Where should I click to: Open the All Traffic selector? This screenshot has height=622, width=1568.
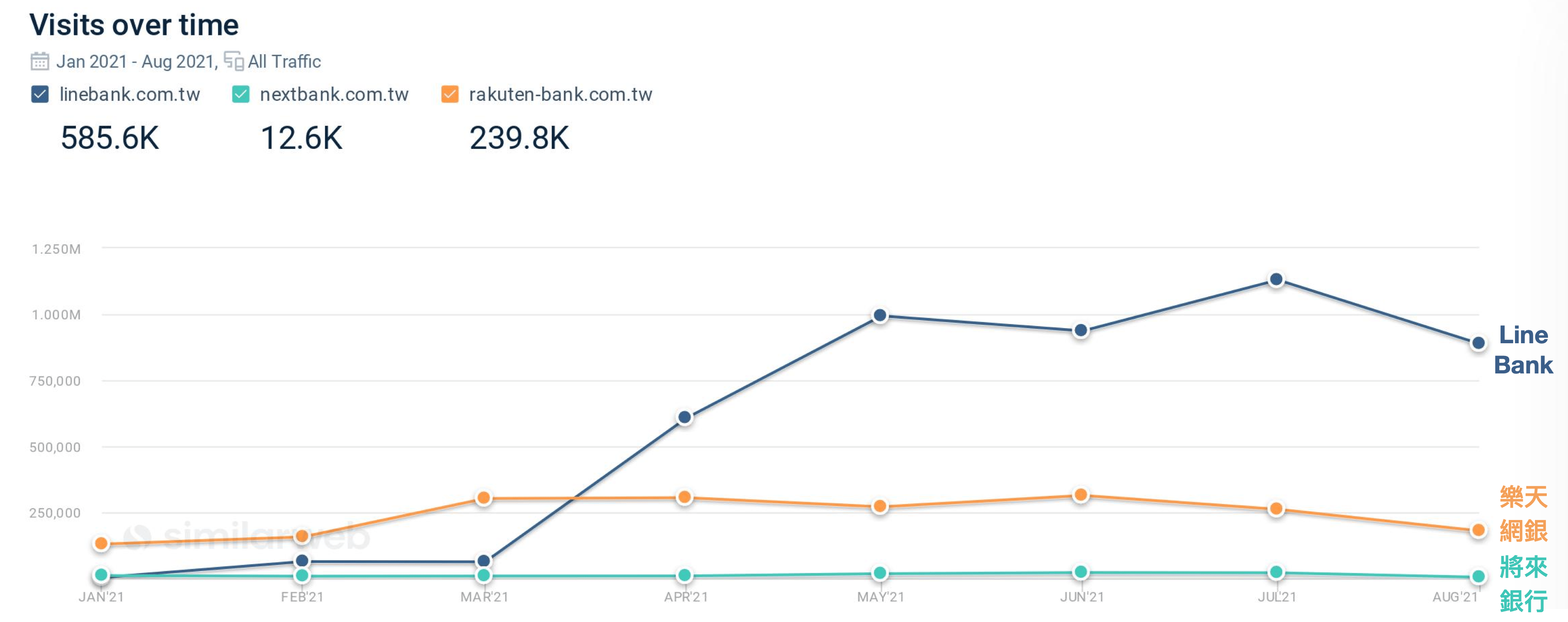pyautogui.click(x=284, y=62)
